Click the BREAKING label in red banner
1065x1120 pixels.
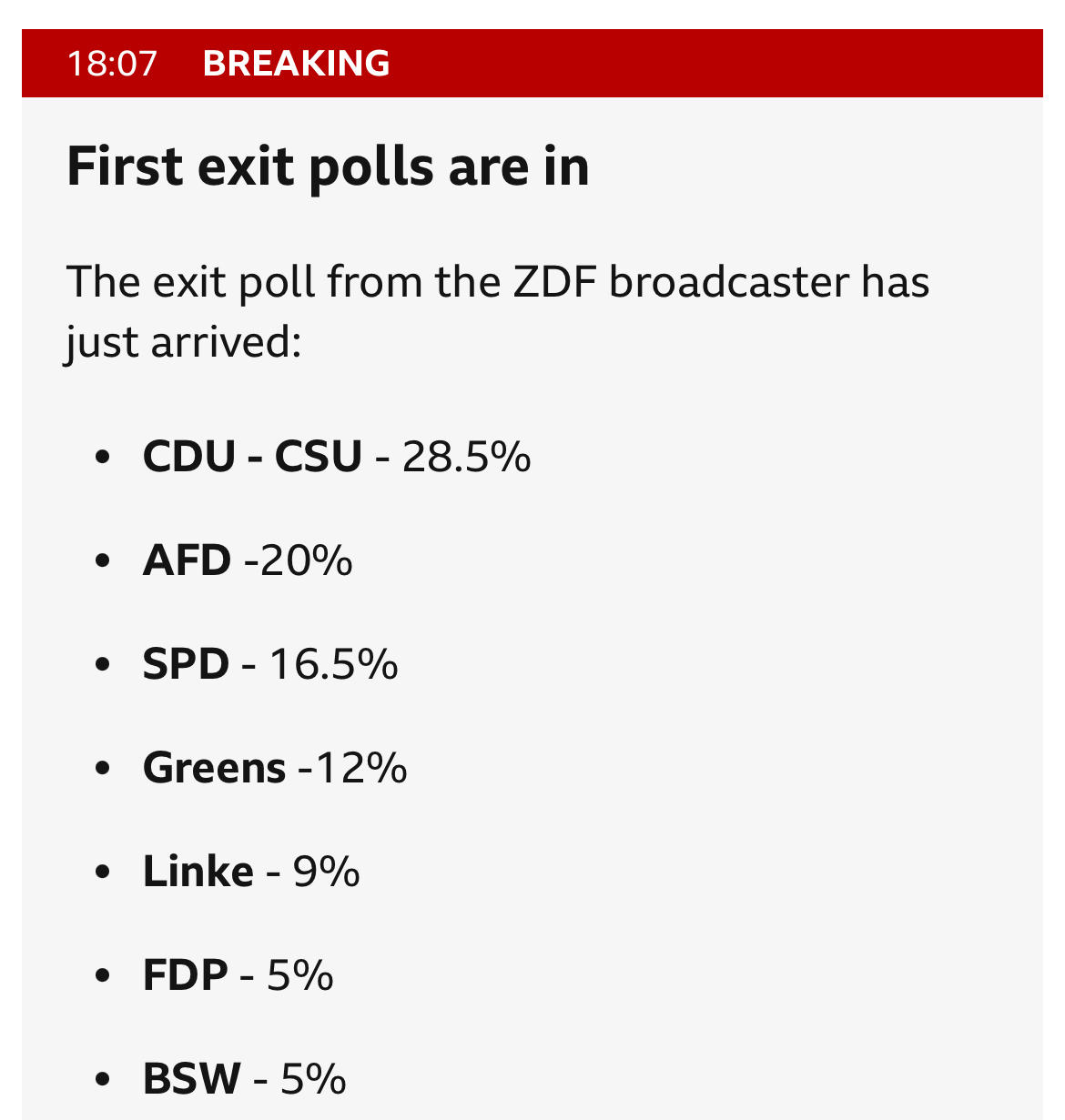(x=297, y=64)
